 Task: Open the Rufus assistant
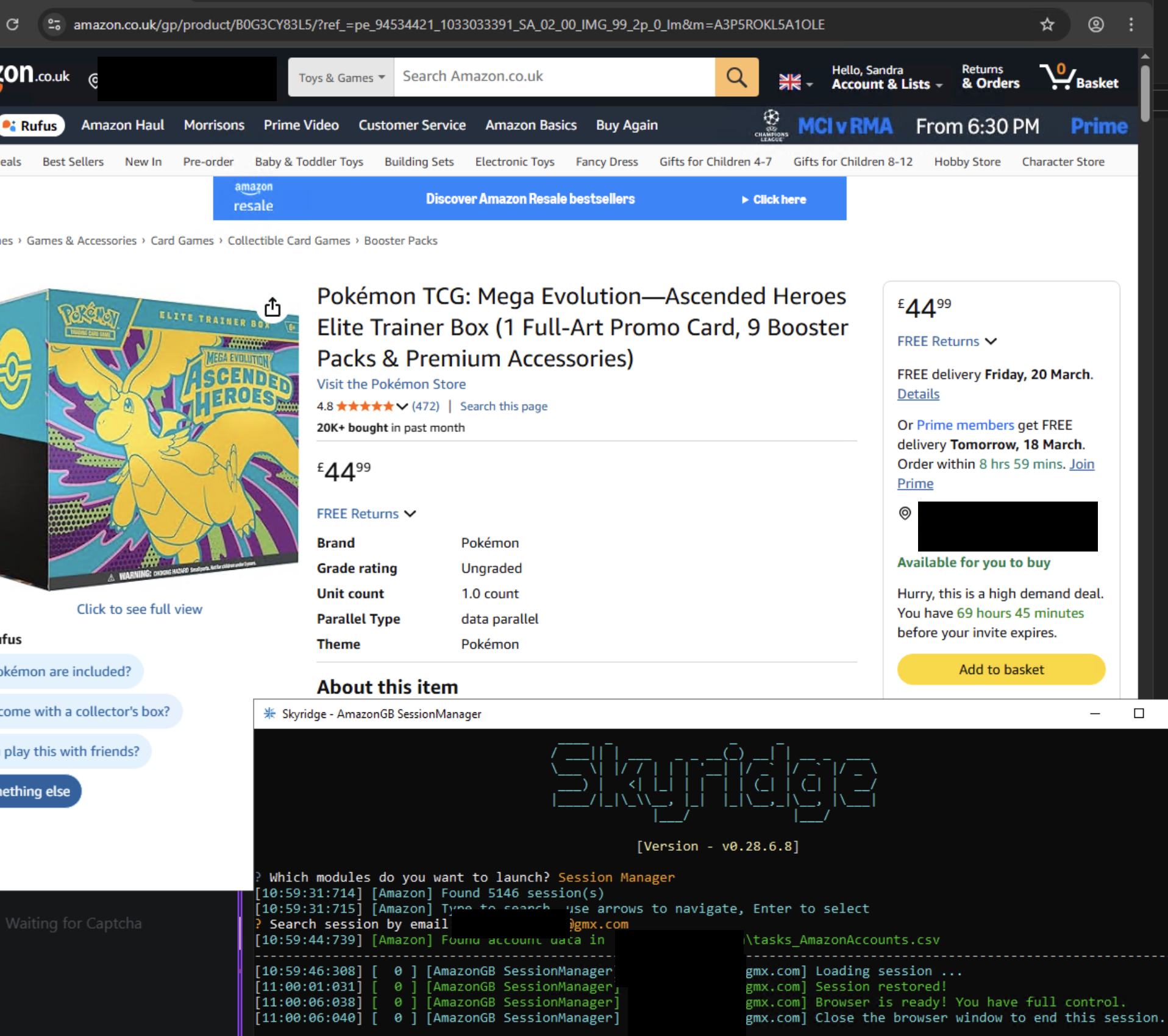[x=32, y=126]
